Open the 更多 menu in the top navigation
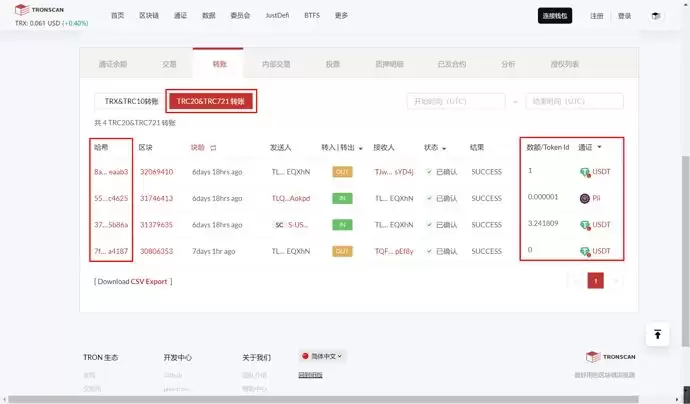Image resolution: width=690 pixels, height=404 pixels. 341,15
